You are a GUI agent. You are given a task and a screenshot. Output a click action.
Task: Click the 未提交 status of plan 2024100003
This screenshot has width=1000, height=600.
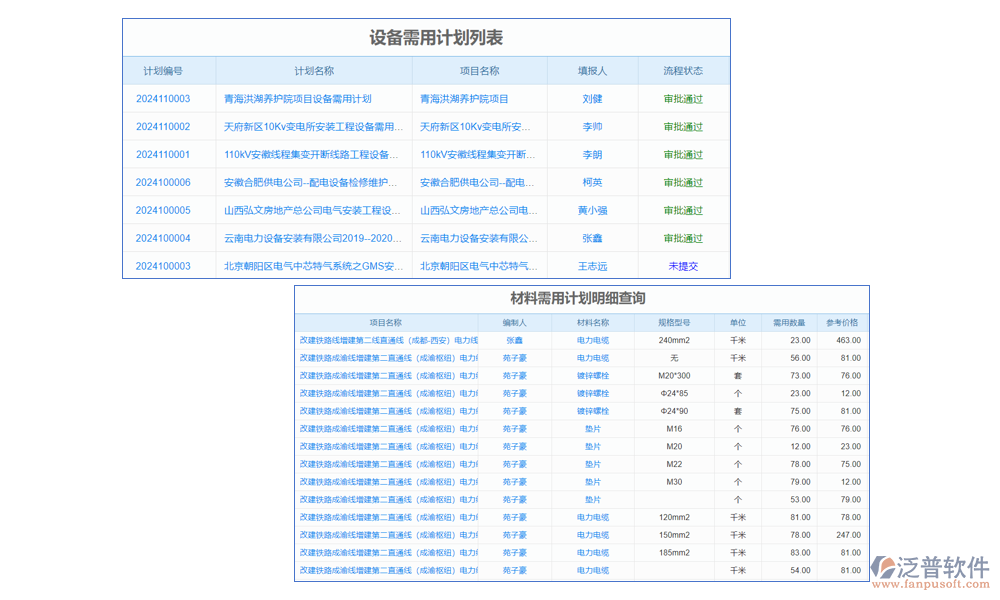click(684, 266)
